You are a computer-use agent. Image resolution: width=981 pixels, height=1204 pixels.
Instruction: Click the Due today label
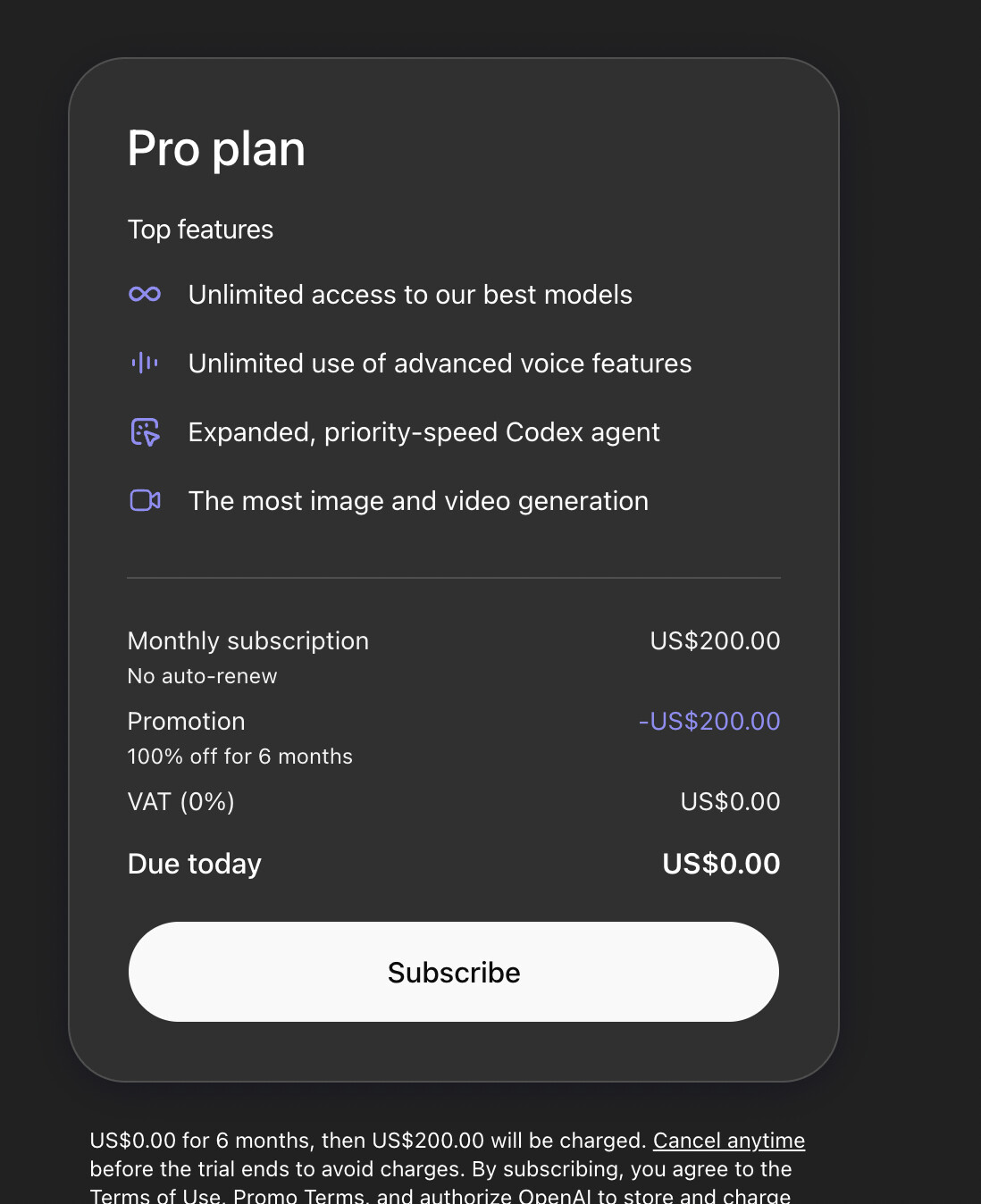click(x=194, y=864)
